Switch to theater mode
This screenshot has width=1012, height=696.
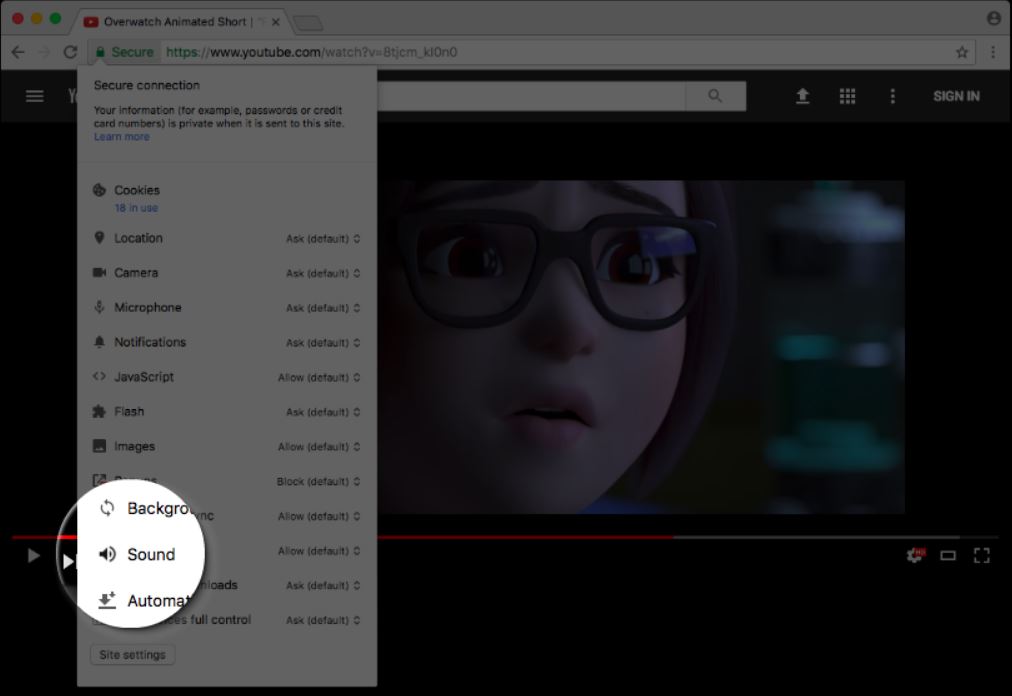(947, 555)
